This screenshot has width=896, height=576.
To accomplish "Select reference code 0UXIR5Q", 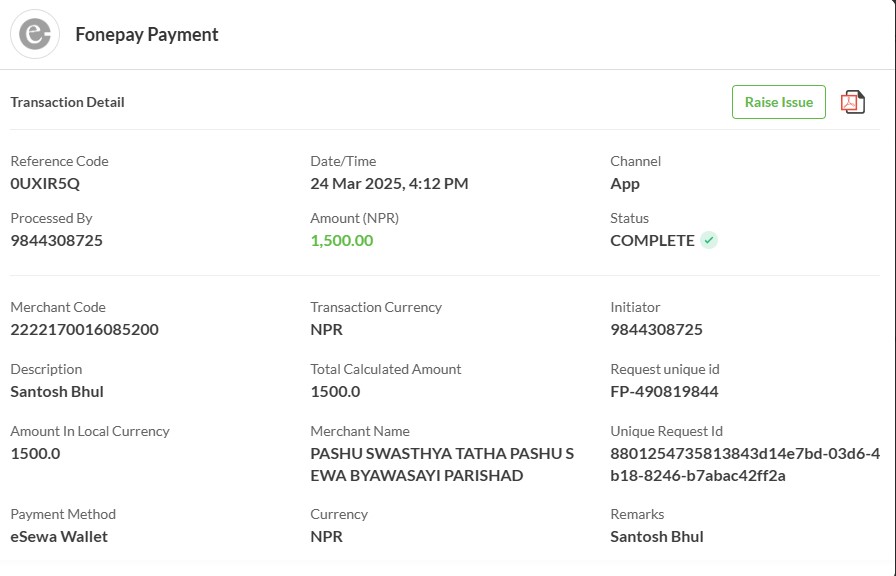I will [x=45, y=183].
